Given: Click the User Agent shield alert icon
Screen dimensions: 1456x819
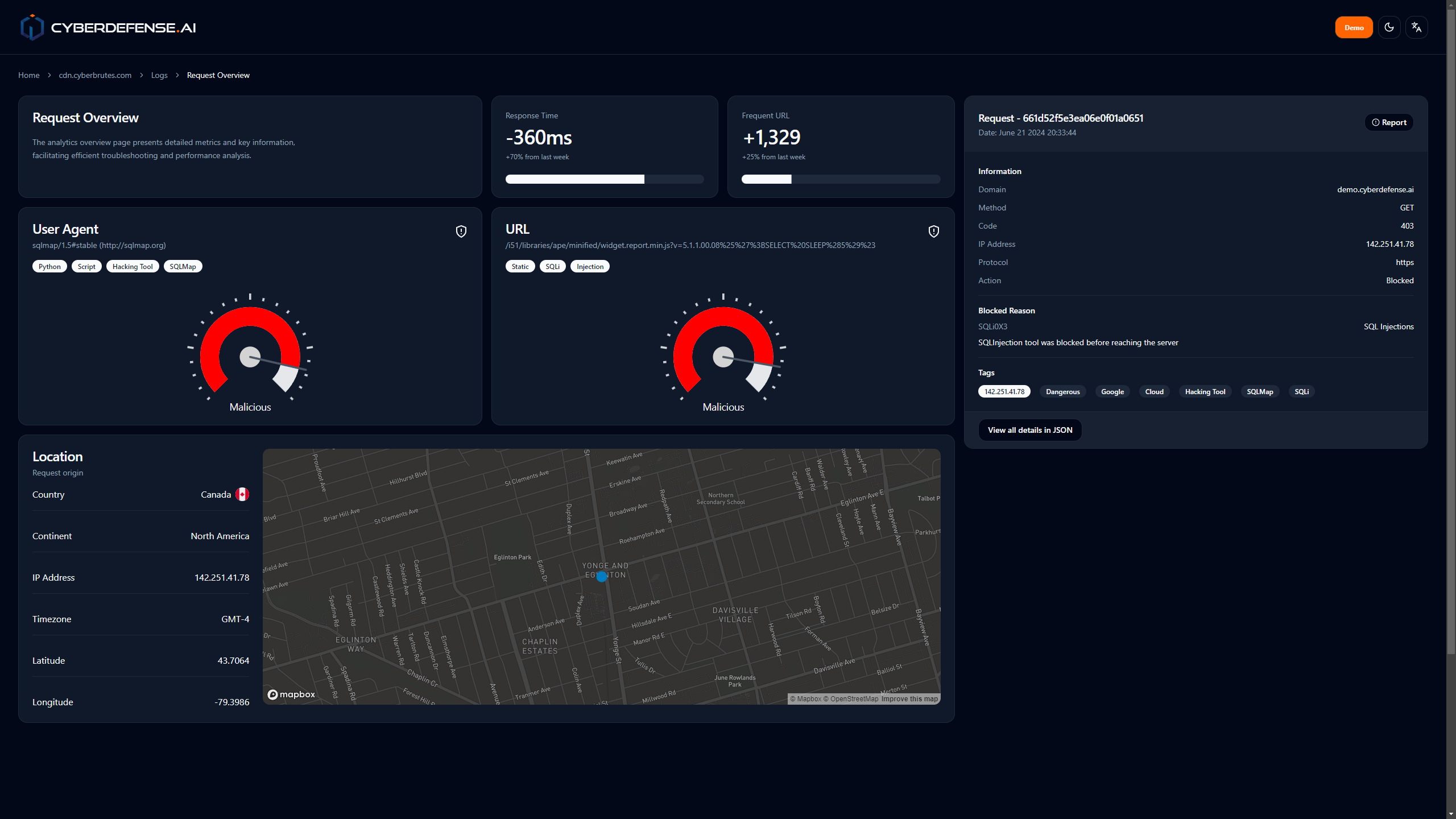Looking at the screenshot, I should [x=461, y=231].
